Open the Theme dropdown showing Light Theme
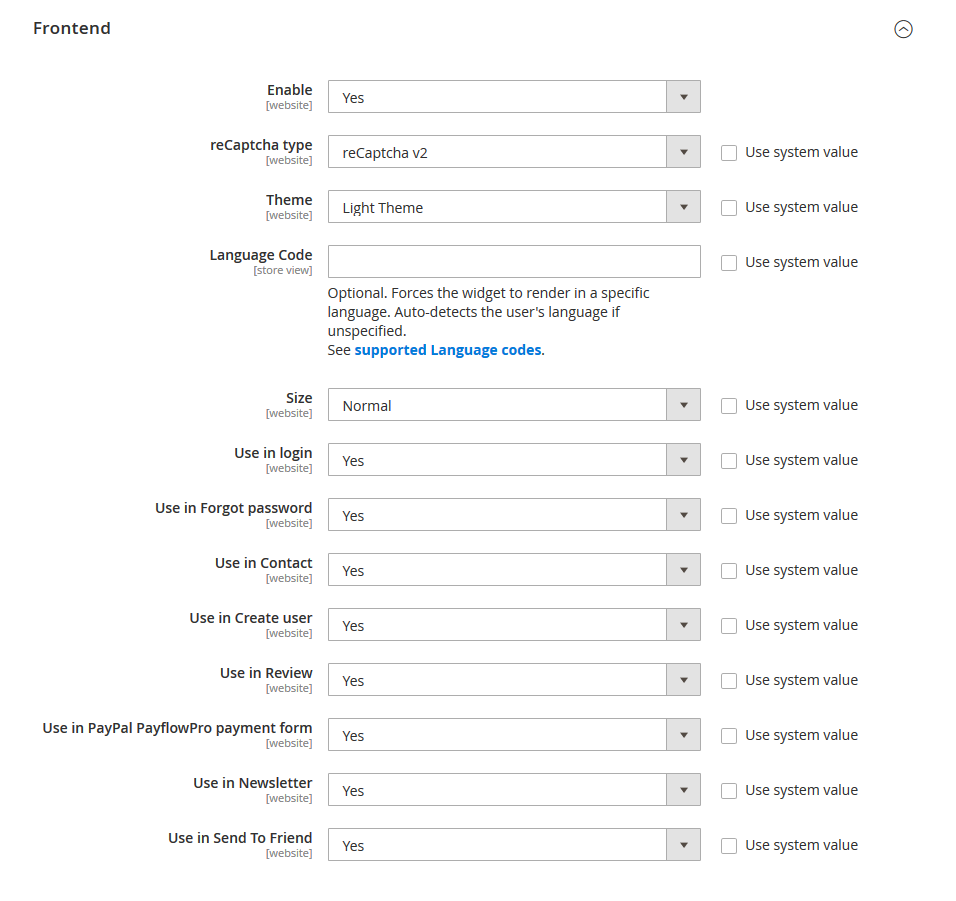 pos(514,207)
